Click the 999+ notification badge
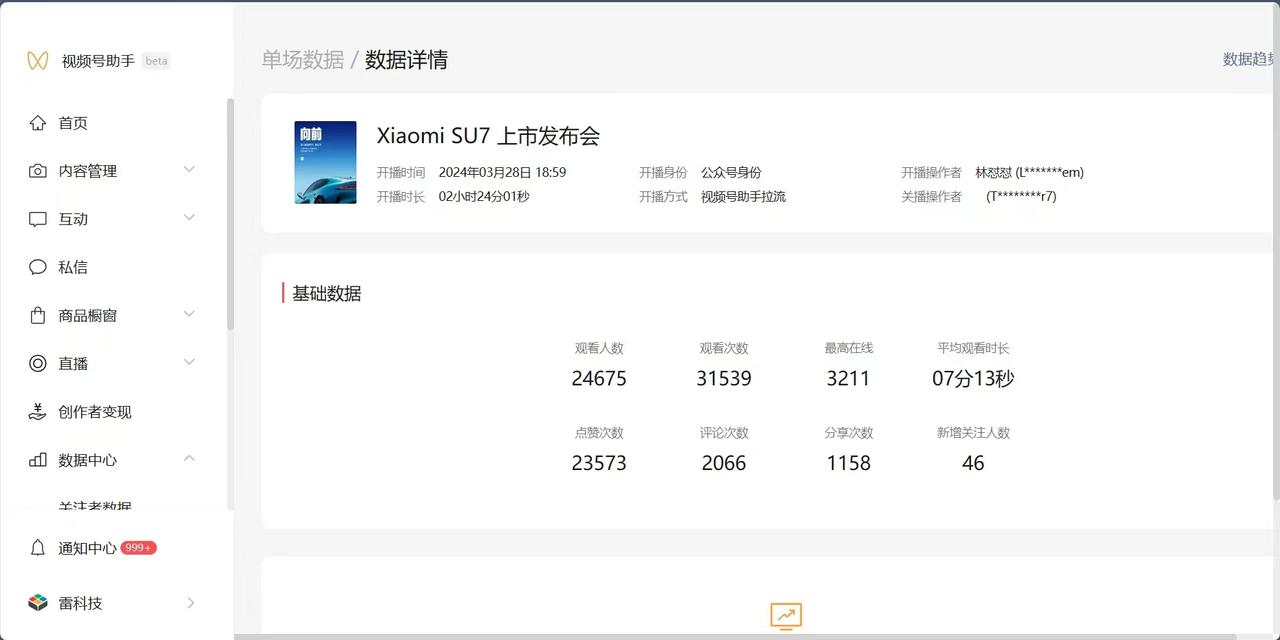 (139, 548)
